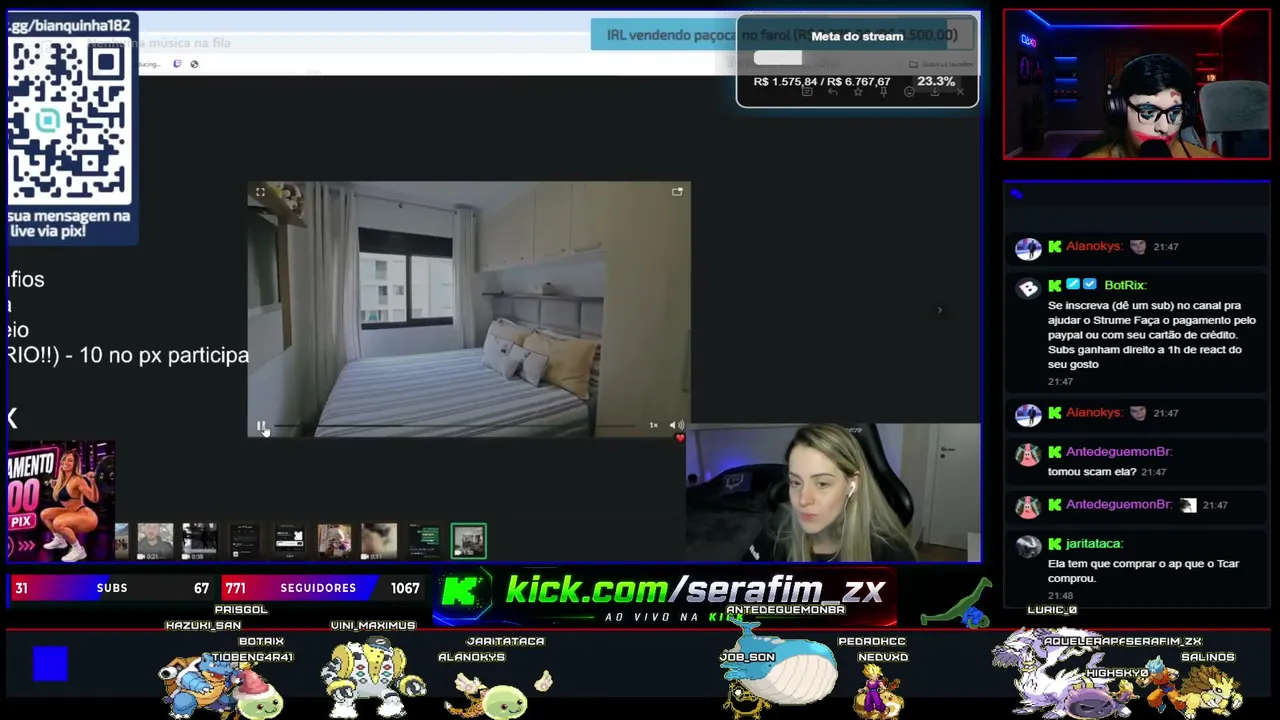Viewport: 1280px width, 720px height.
Task: Pause the bedroom video playback
Action: [261, 426]
